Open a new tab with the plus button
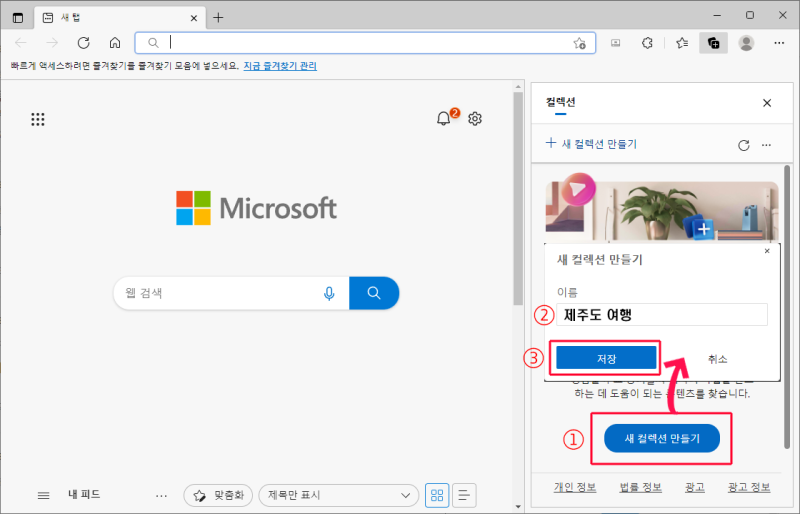The image size is (800, 514). coord(218,18)
